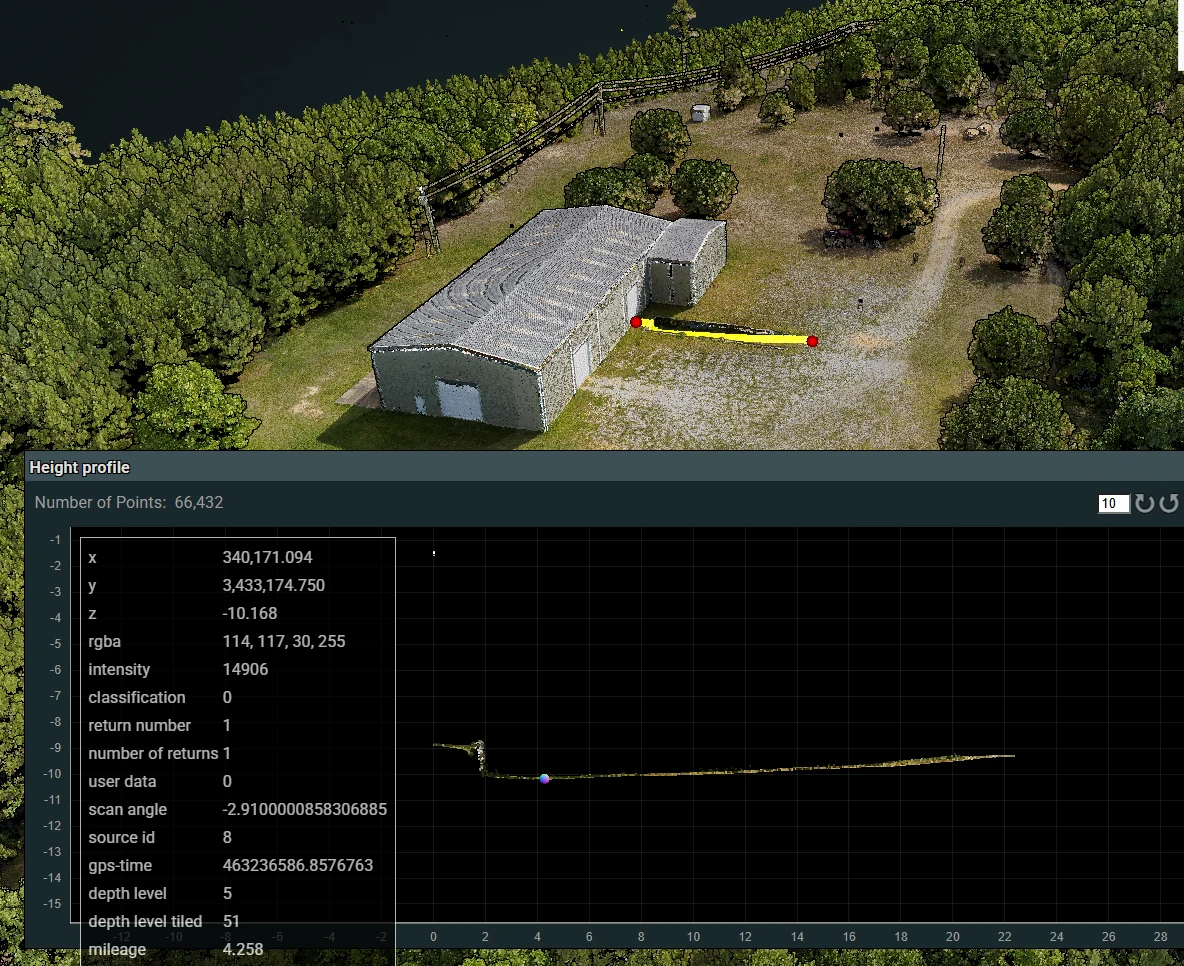
Task: Click the return number label
Action: click(x=140, y=725)
